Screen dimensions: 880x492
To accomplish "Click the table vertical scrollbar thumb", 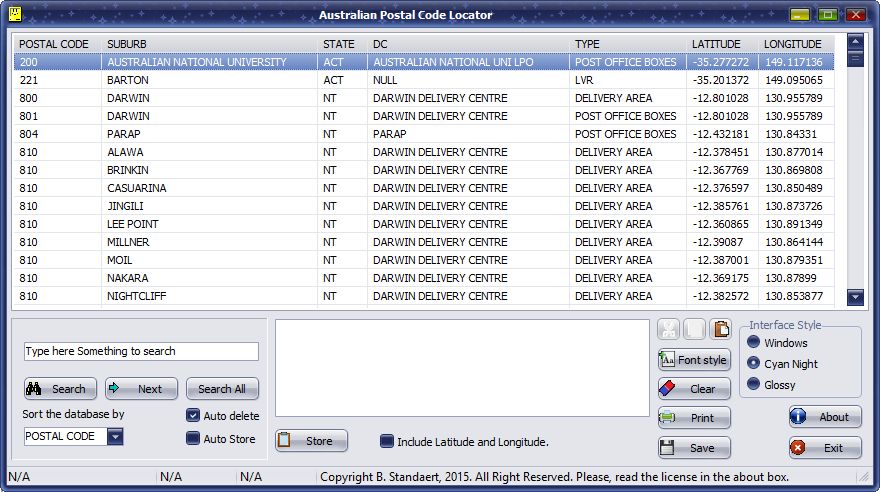I will (x=855, y=59).
